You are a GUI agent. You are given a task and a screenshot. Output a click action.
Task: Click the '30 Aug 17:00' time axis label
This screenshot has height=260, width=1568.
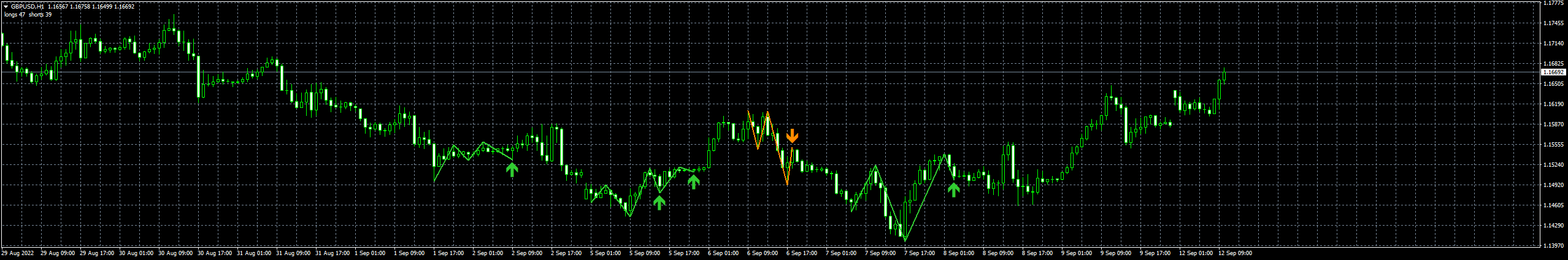pyautogui.click(x=215, y=253)
